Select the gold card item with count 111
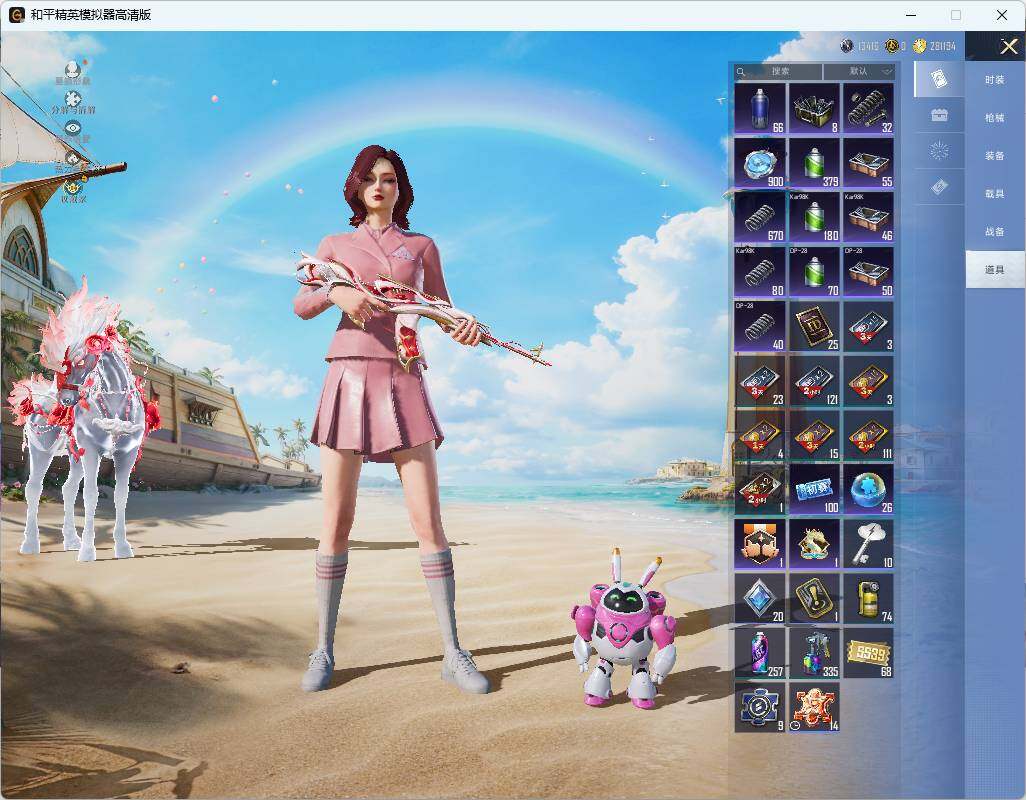 coord(868,435)
